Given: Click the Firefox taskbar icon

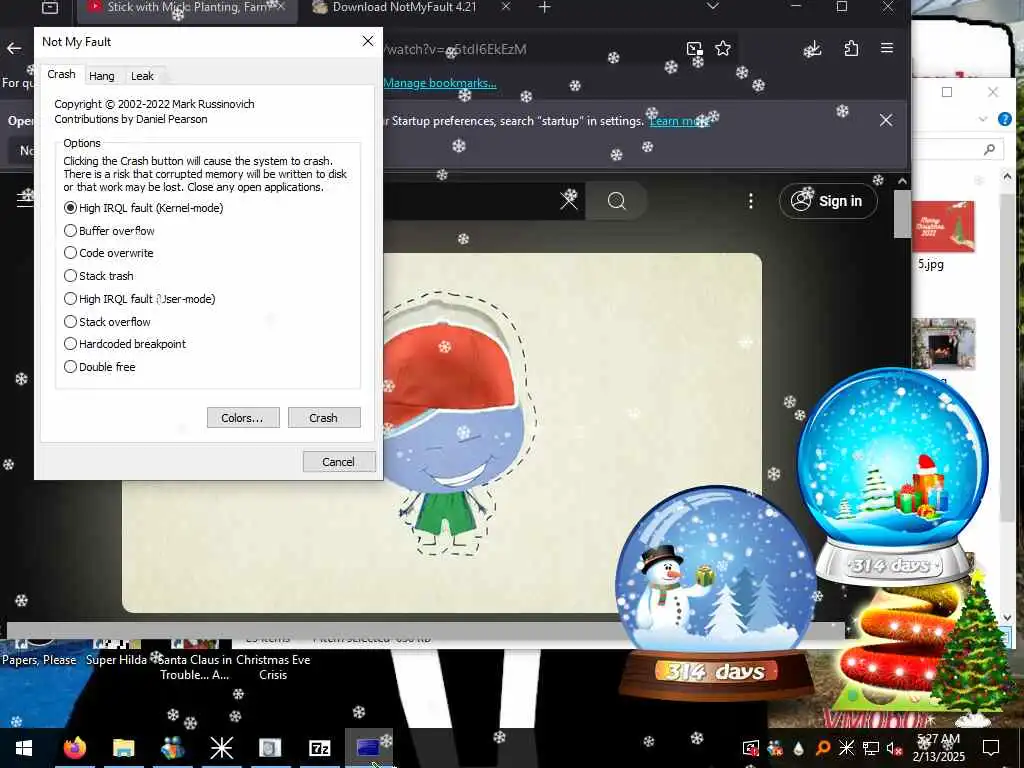Looking at the screenshot, I should pos(74,748).
